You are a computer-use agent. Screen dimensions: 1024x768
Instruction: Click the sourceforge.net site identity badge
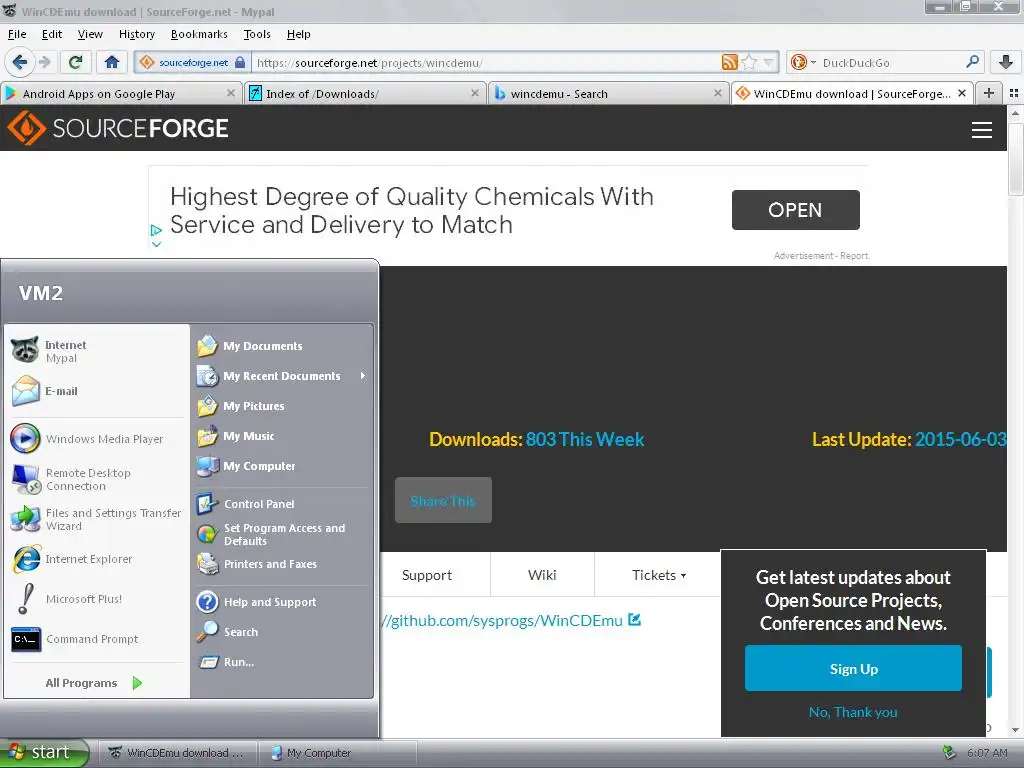point(193,63)
